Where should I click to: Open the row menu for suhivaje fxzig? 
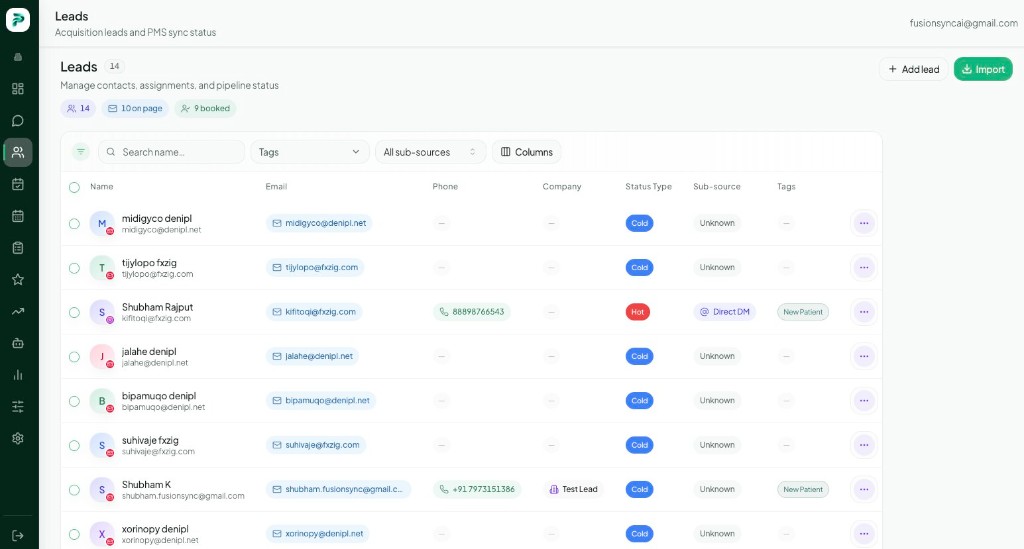[864, 445]
